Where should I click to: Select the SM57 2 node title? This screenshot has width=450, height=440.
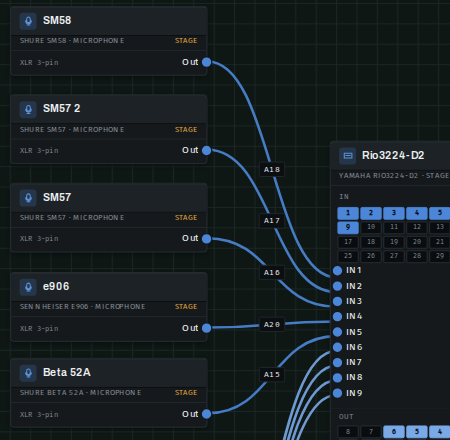click(x=62, y=109)
